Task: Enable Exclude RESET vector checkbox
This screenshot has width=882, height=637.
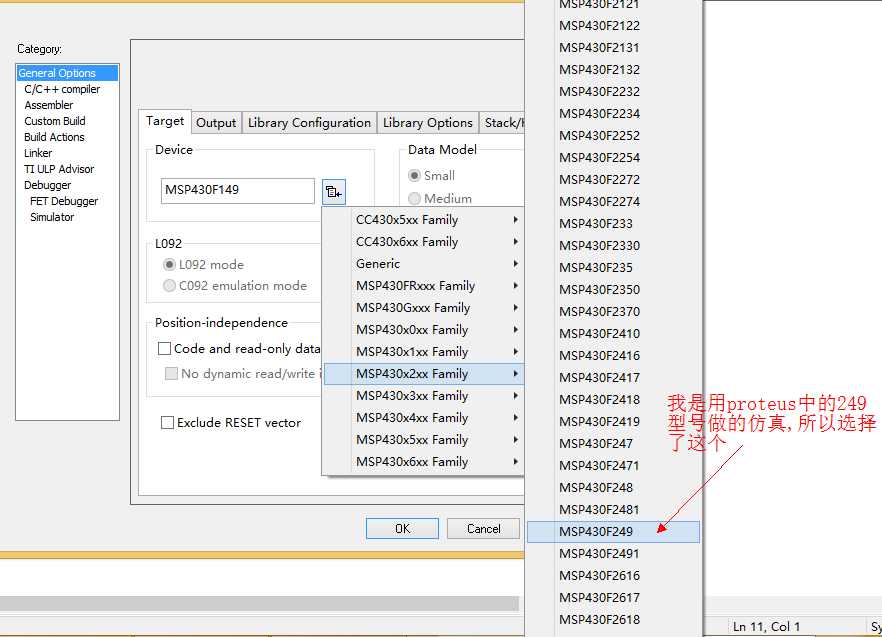Action: pos(167,422)
